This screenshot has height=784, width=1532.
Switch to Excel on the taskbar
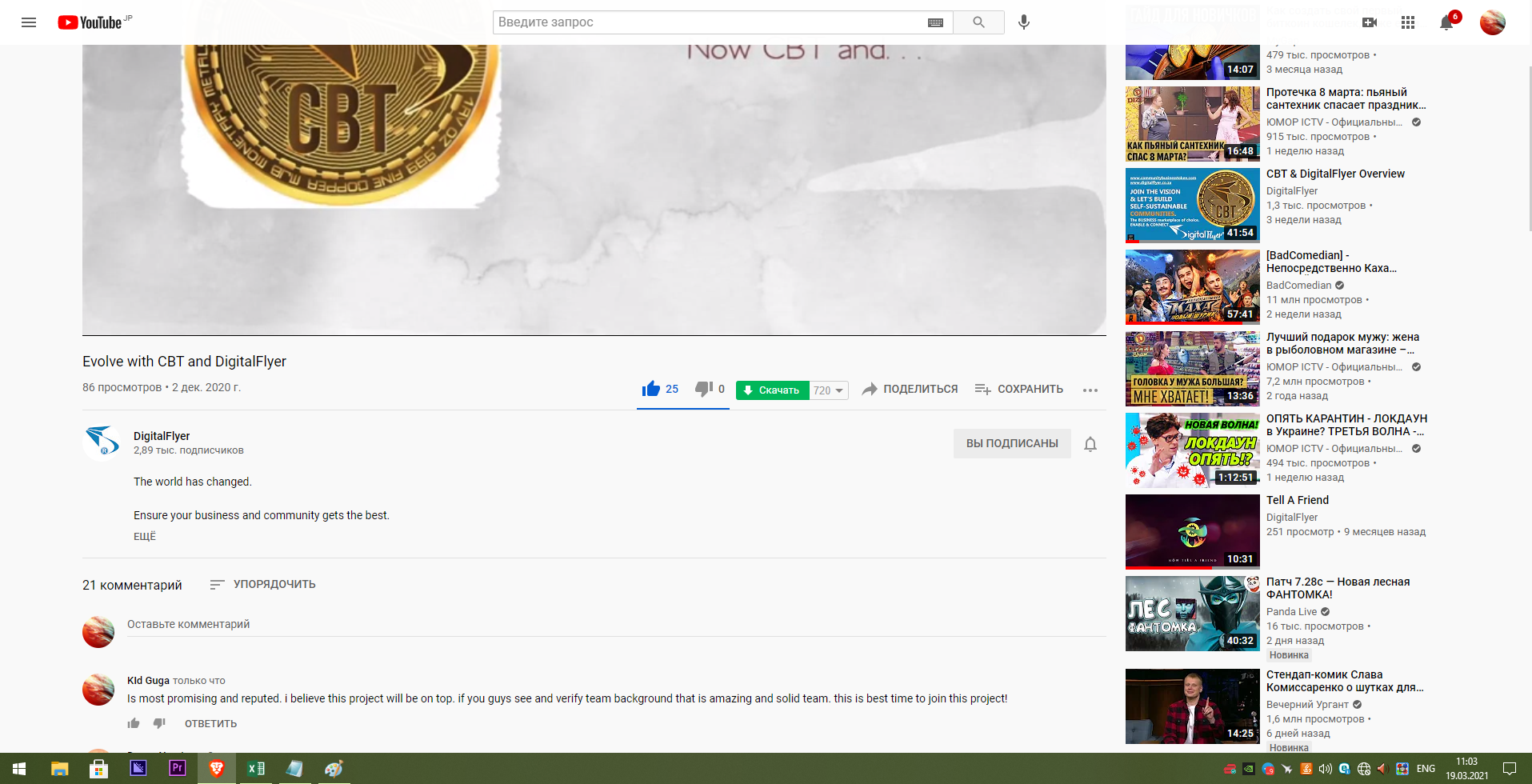coord(256,769)
